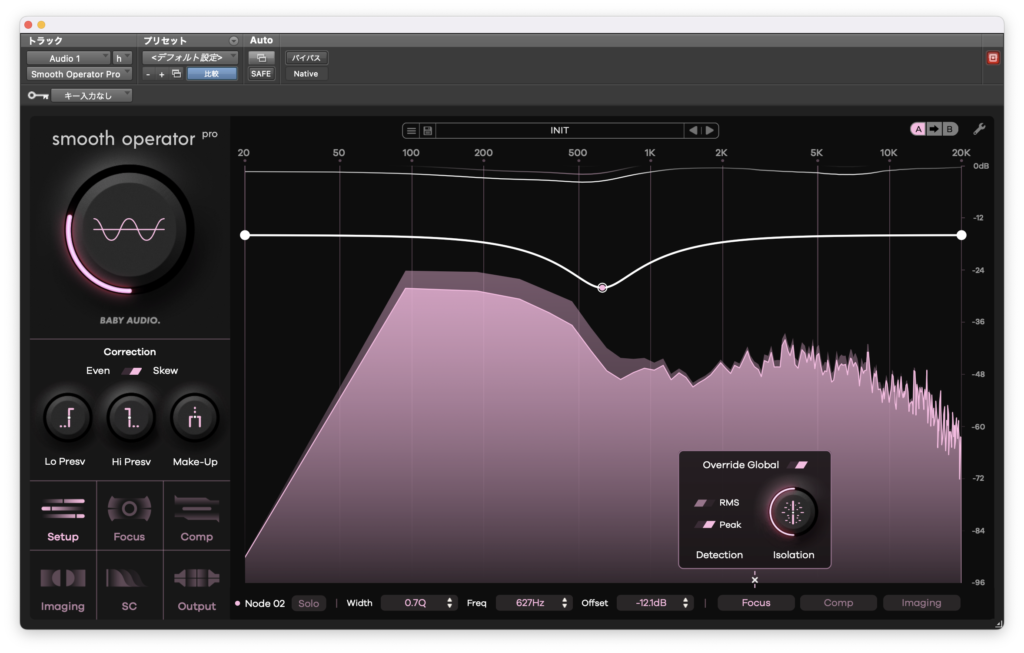Select the previous preset with minus button
This screenshot has height=653, width=1024.
(x=148, y=74)
